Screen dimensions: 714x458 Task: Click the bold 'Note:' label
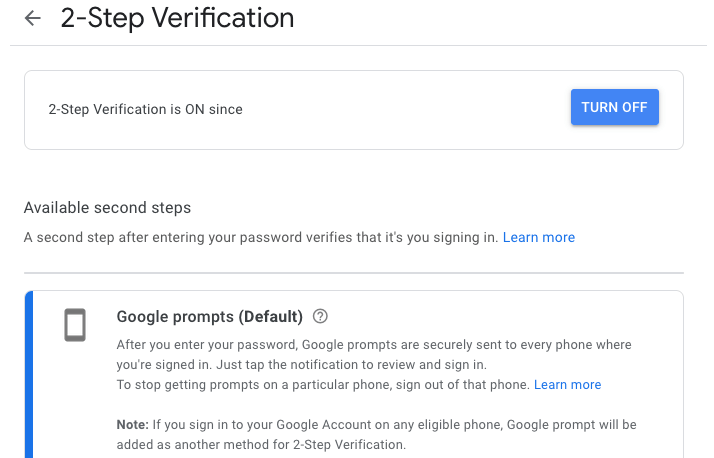133,425
